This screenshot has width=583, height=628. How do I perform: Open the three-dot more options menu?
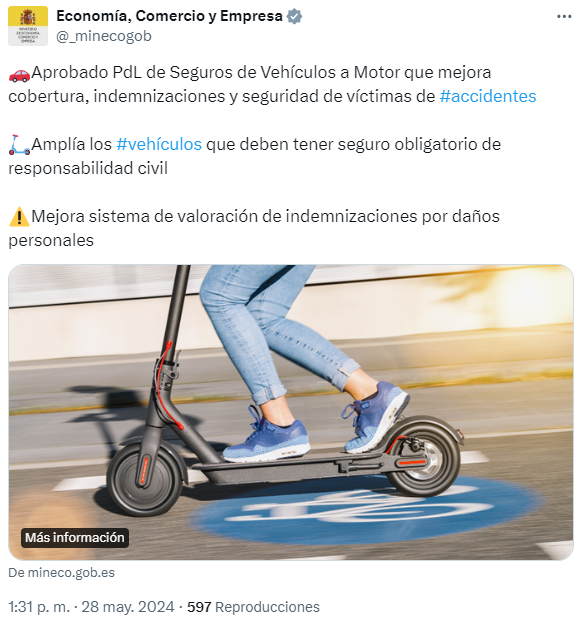click(x=564, y=16)
